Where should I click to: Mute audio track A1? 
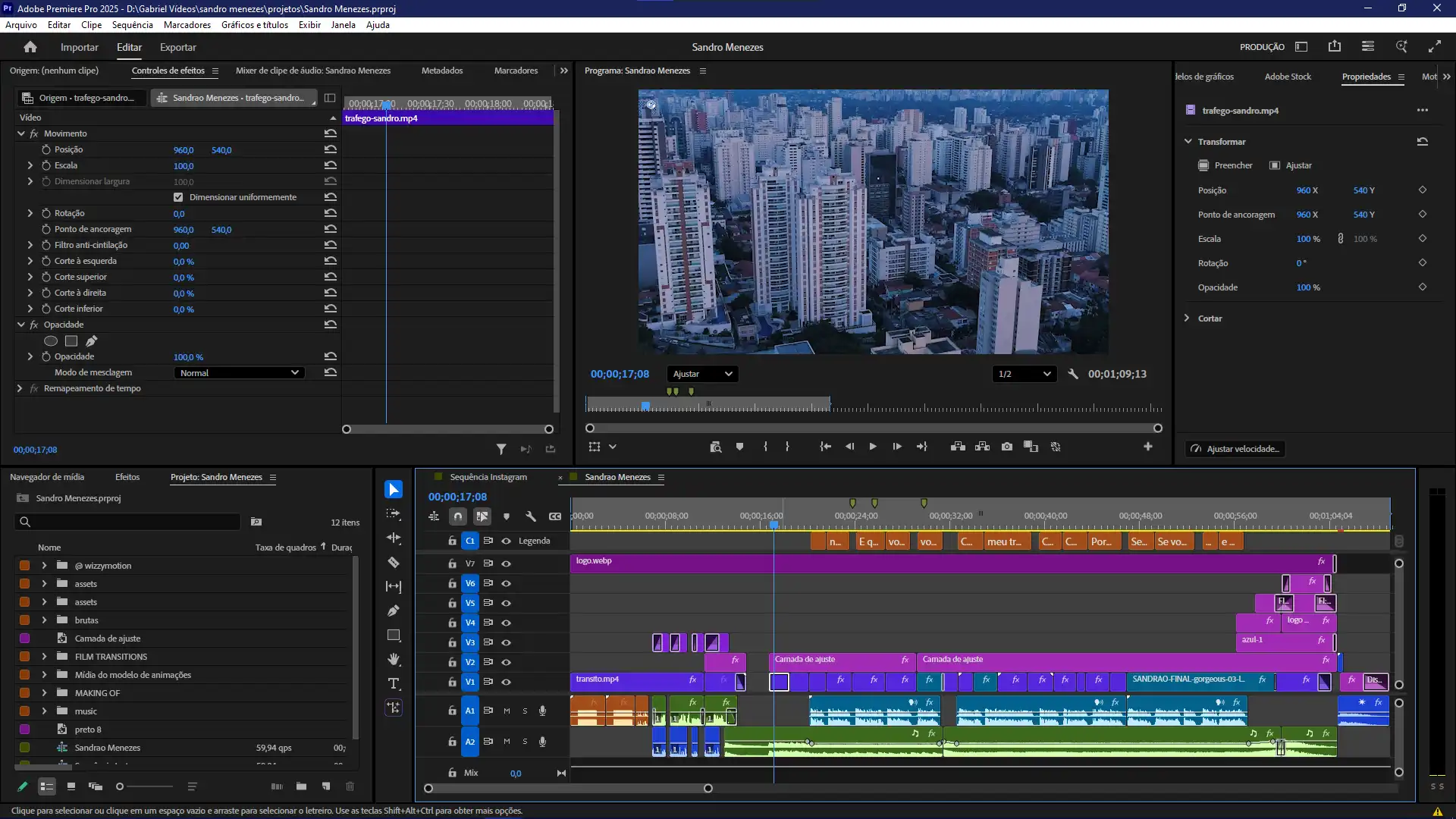point(507,711)
